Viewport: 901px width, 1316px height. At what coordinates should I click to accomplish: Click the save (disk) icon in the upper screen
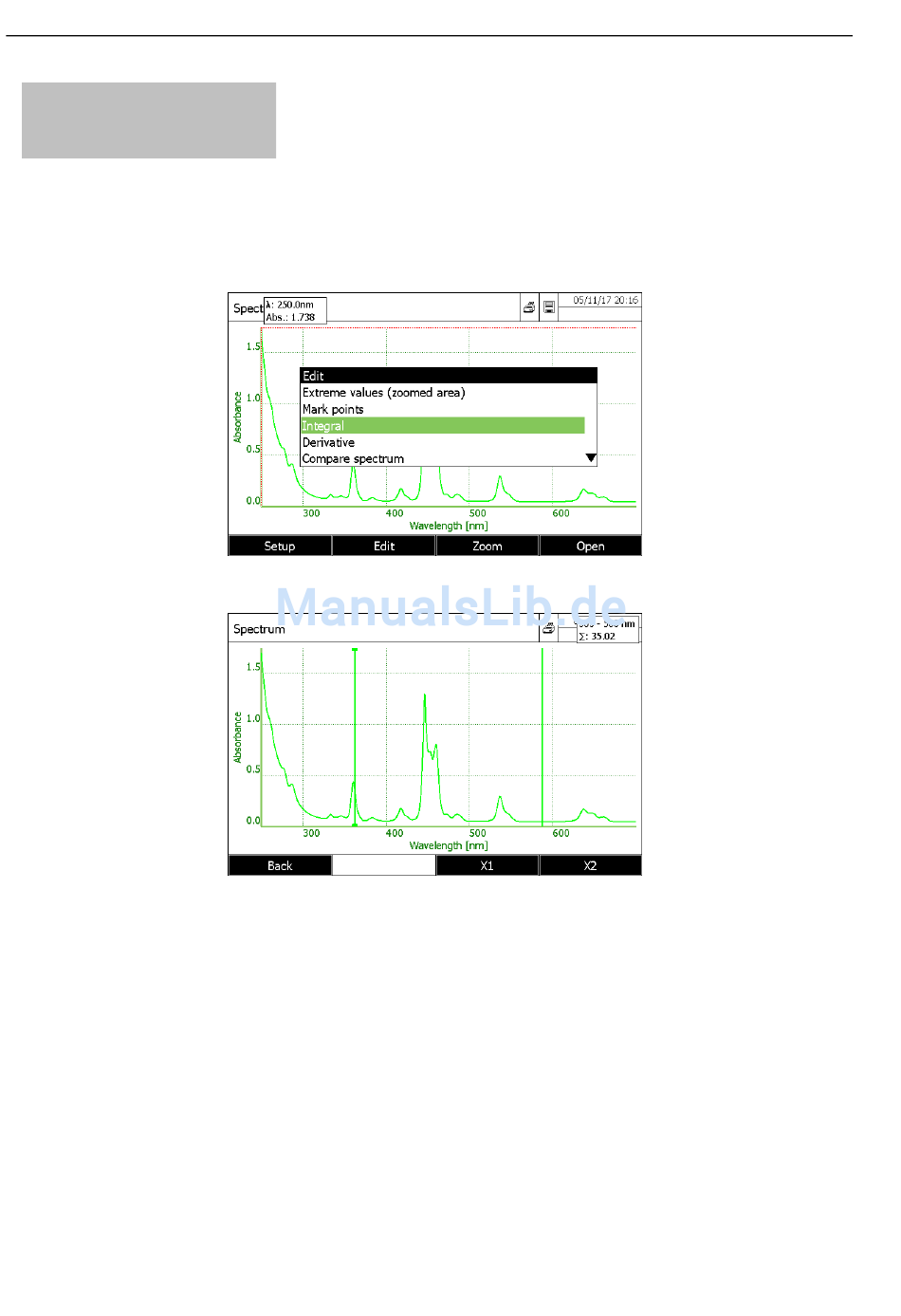(x=549, y=307)
